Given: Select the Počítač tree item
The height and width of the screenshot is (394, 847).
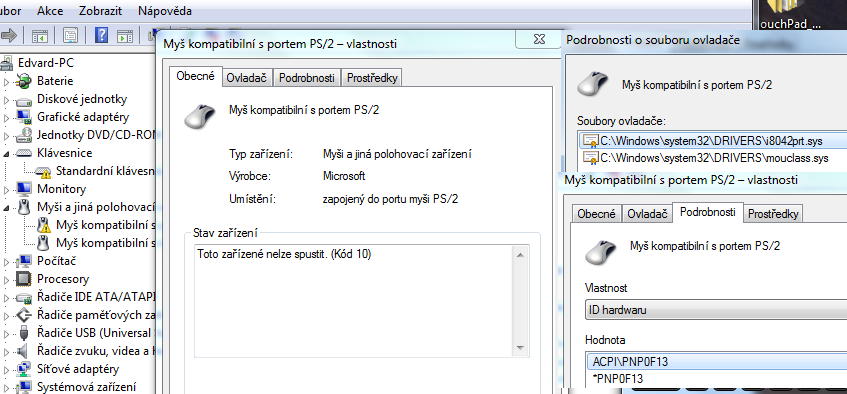Looking at the screenshot, I should (56, 261).
